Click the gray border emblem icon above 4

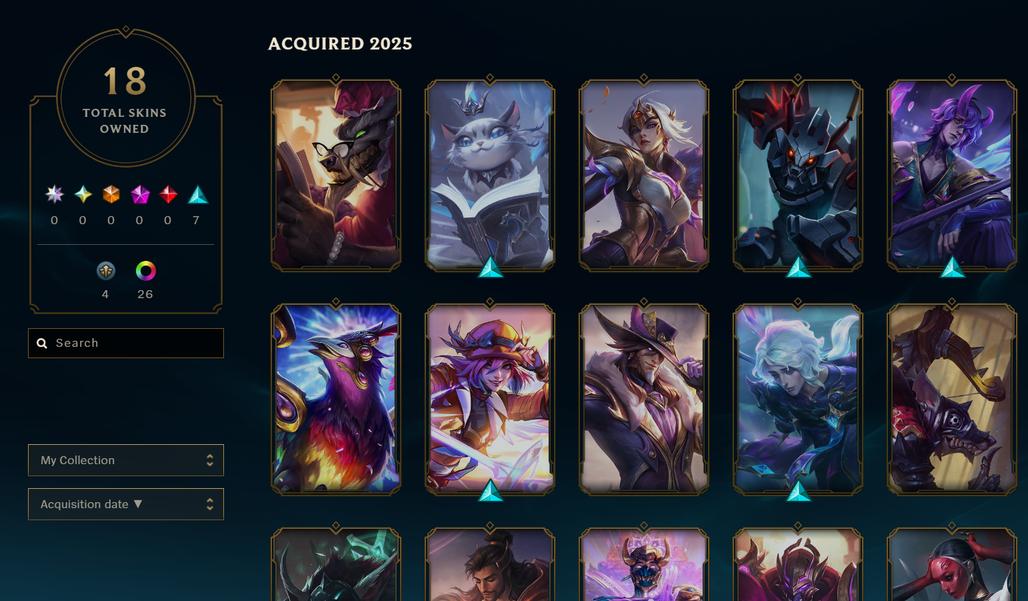(106, 271)
